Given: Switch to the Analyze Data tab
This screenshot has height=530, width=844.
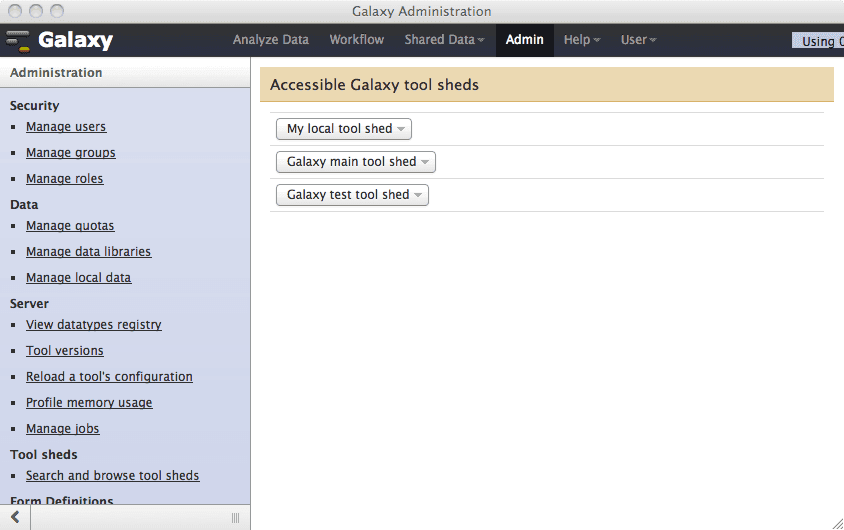Looking at the screenshot, I should click(x=271, y=40).
